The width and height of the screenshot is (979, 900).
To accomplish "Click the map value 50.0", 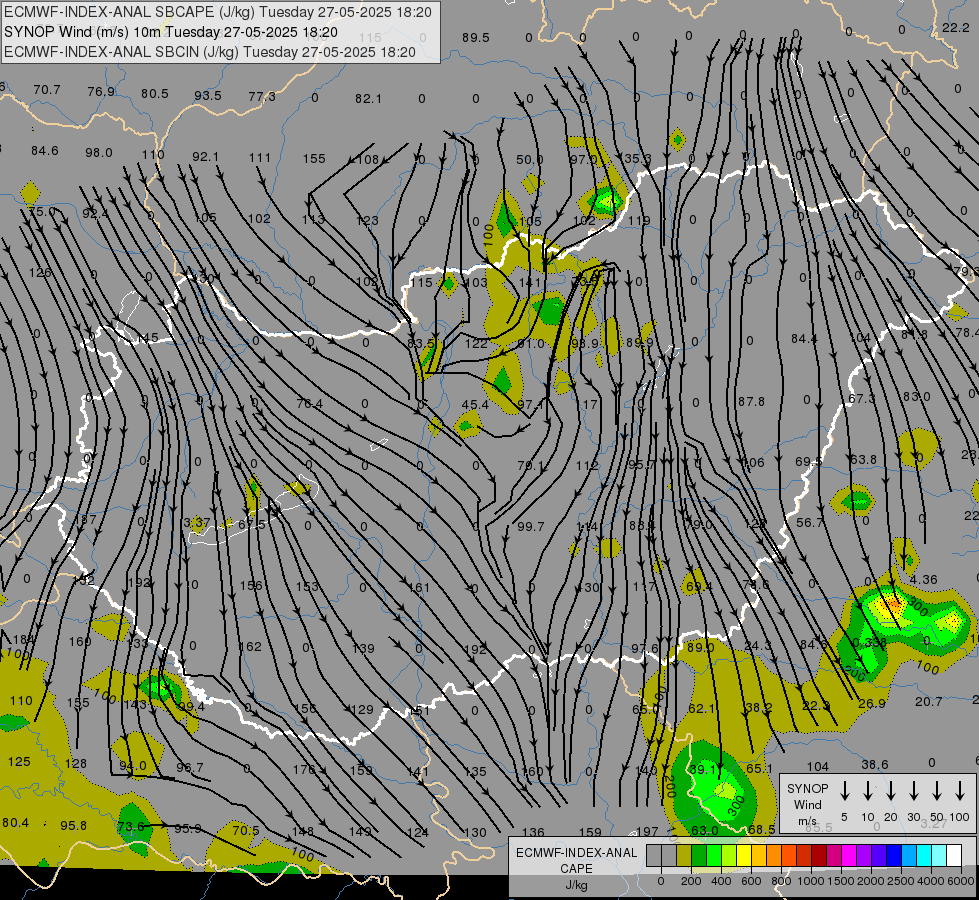I will point(529,159).
